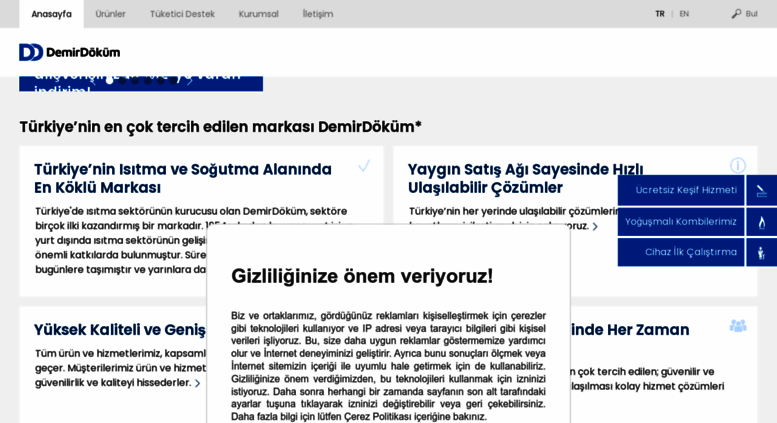
Task: Click the checkmark icon on the Köklü Markası card
Action: (364, 166)
